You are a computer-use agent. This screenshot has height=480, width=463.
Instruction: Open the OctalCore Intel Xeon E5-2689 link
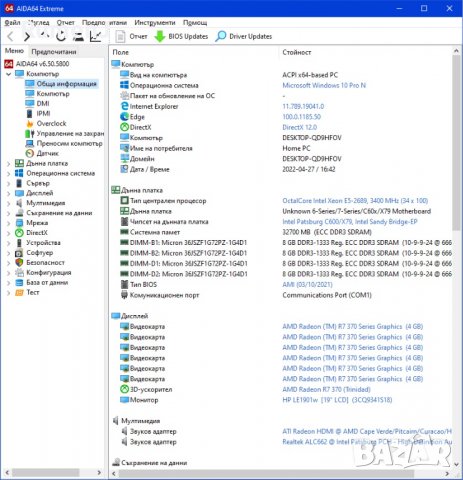tap(355, 201)
